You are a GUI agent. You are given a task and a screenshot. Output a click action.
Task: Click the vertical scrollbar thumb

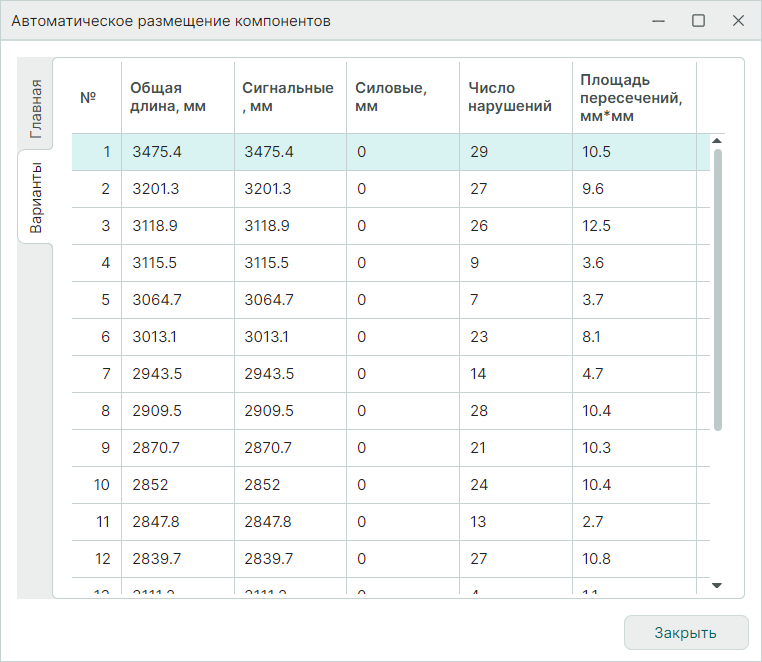718,290
